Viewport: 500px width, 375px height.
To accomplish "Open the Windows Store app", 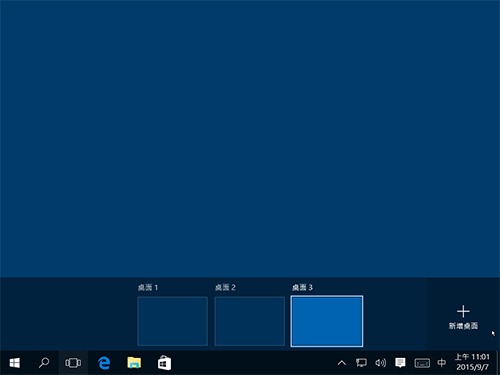I will click(x=164, y=363).
